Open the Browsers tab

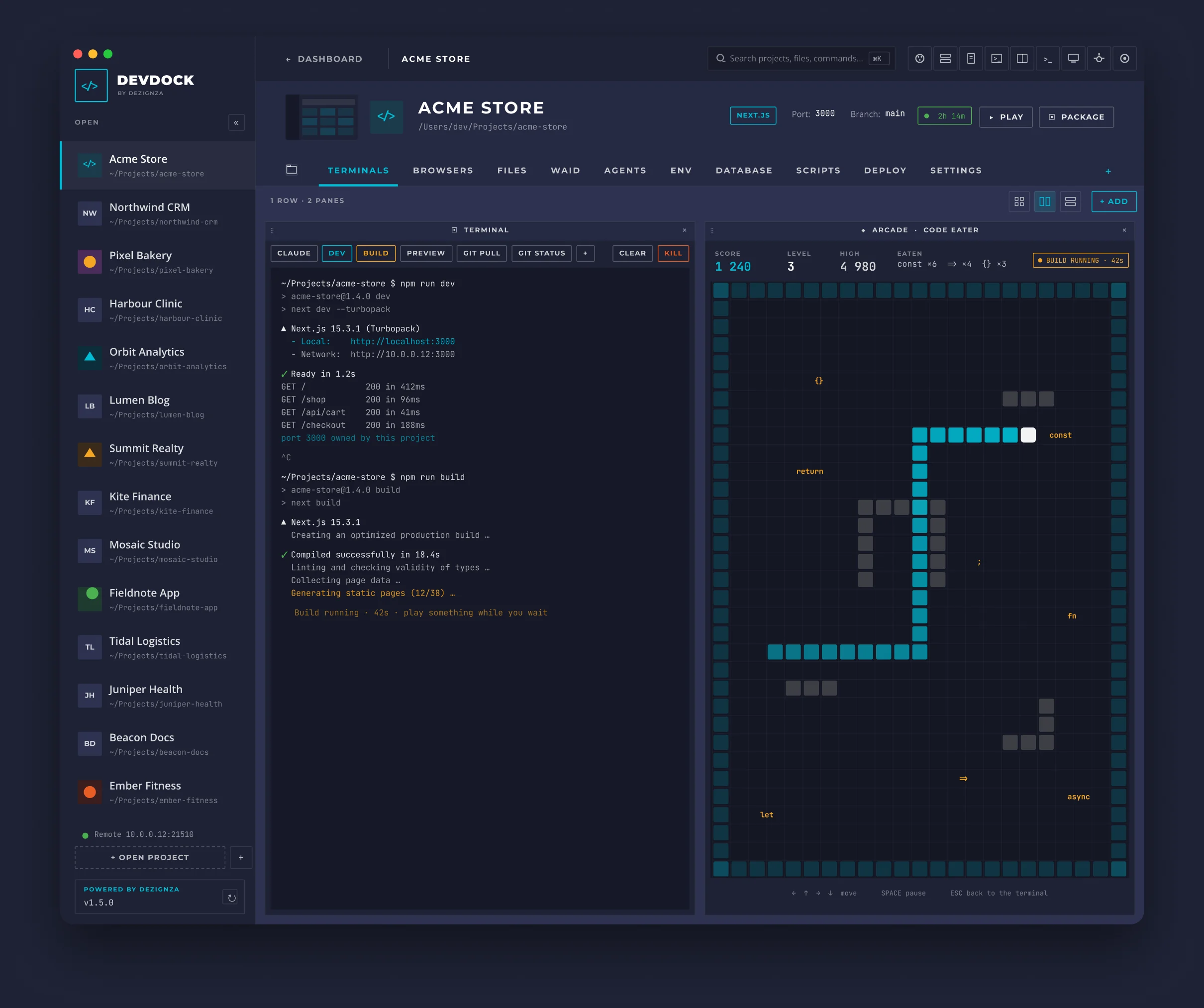pos(443,170)
